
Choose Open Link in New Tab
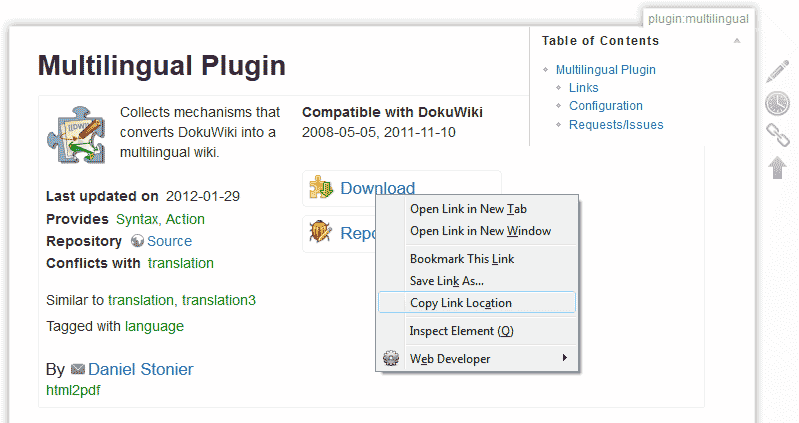(468, 209)
